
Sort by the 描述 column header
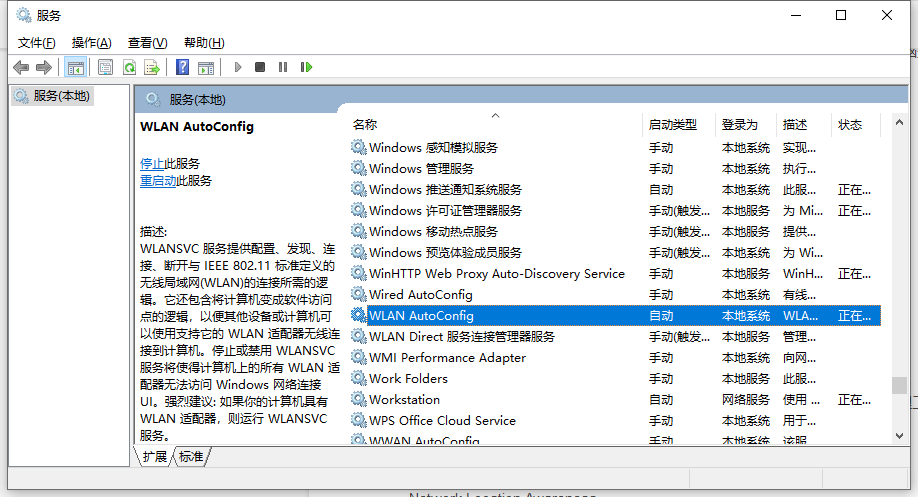coord(795,125)
